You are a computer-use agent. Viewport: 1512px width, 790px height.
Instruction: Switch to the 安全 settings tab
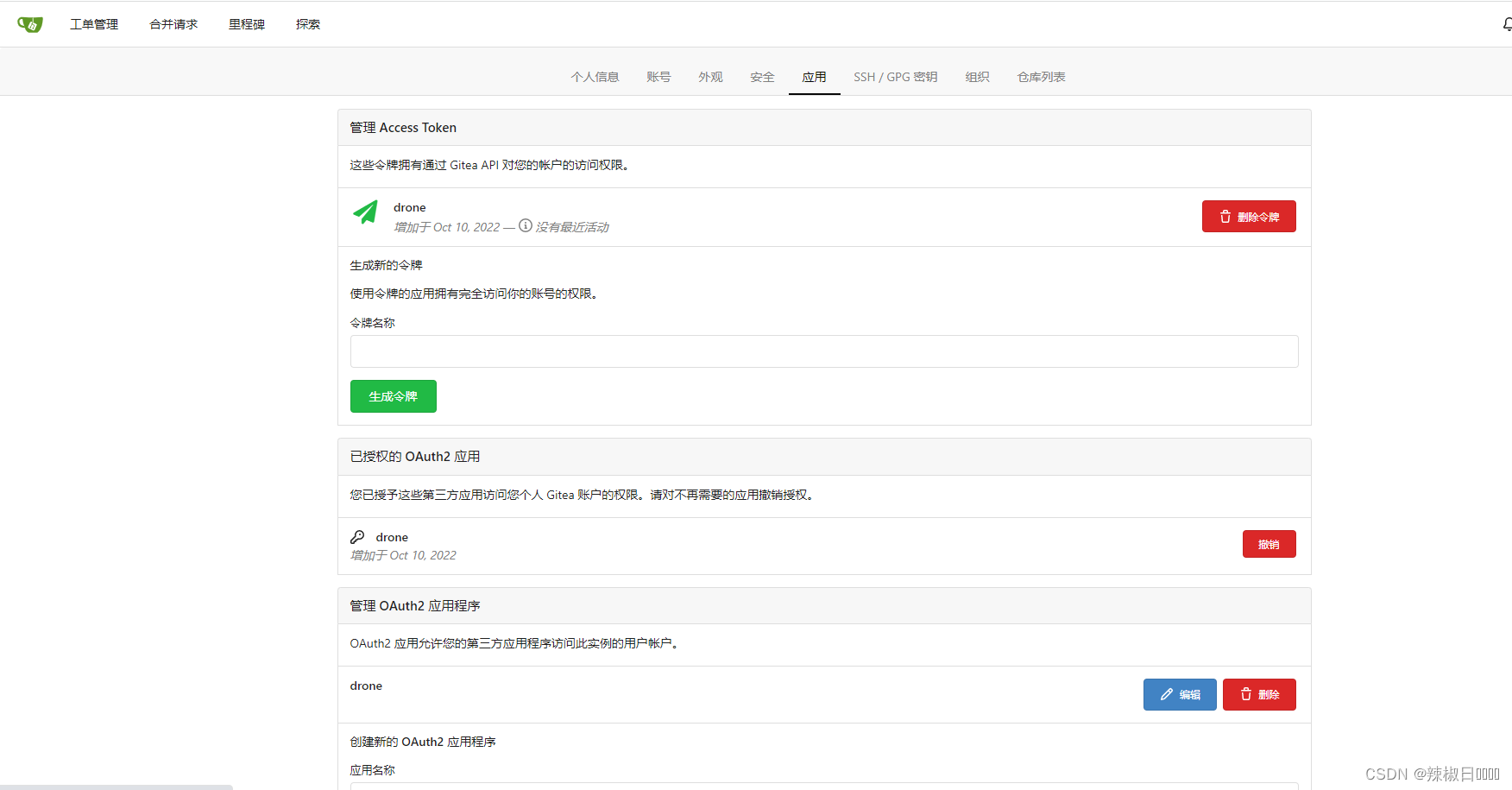click(761, 77)
